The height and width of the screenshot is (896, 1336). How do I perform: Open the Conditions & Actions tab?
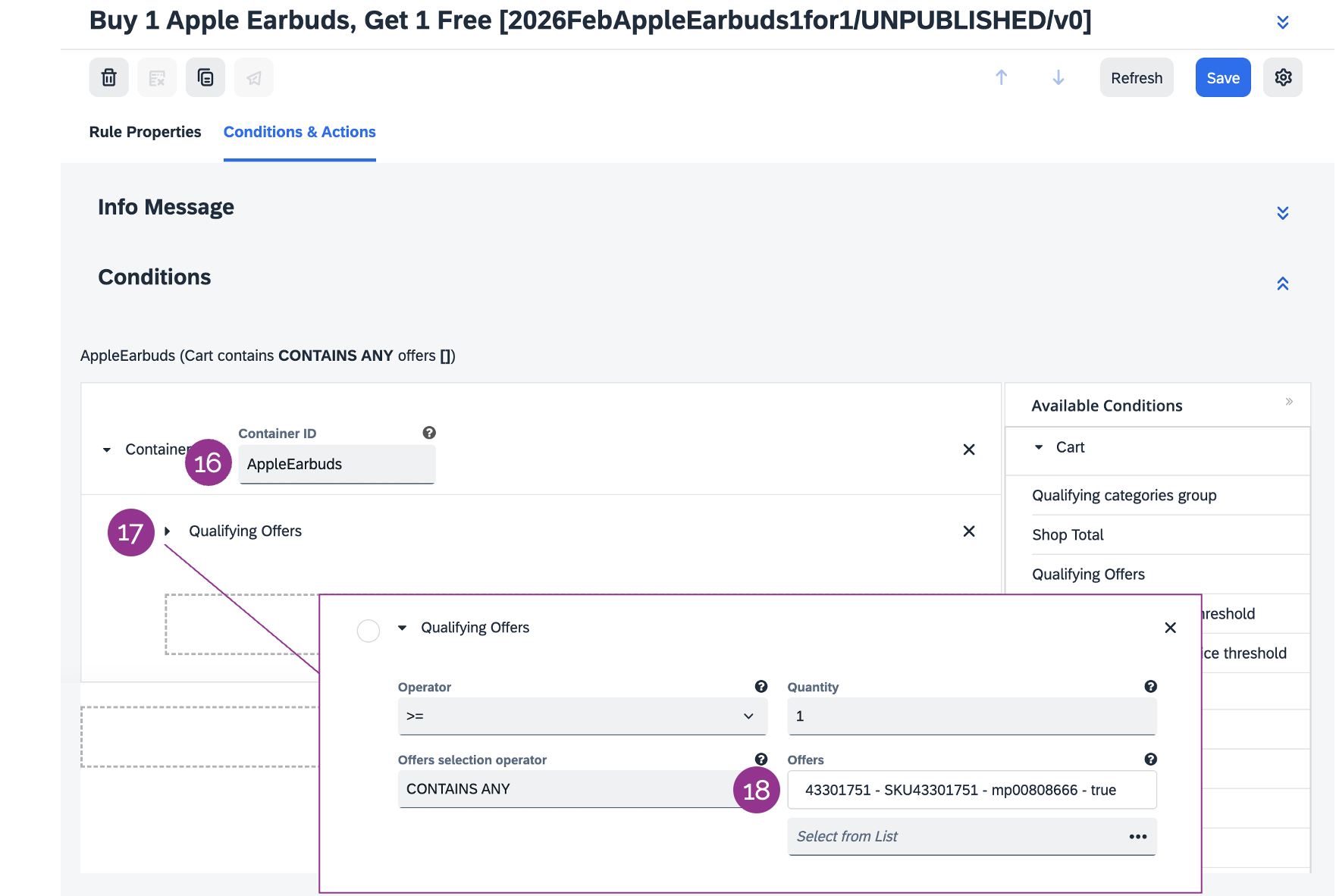click(300, 132)
